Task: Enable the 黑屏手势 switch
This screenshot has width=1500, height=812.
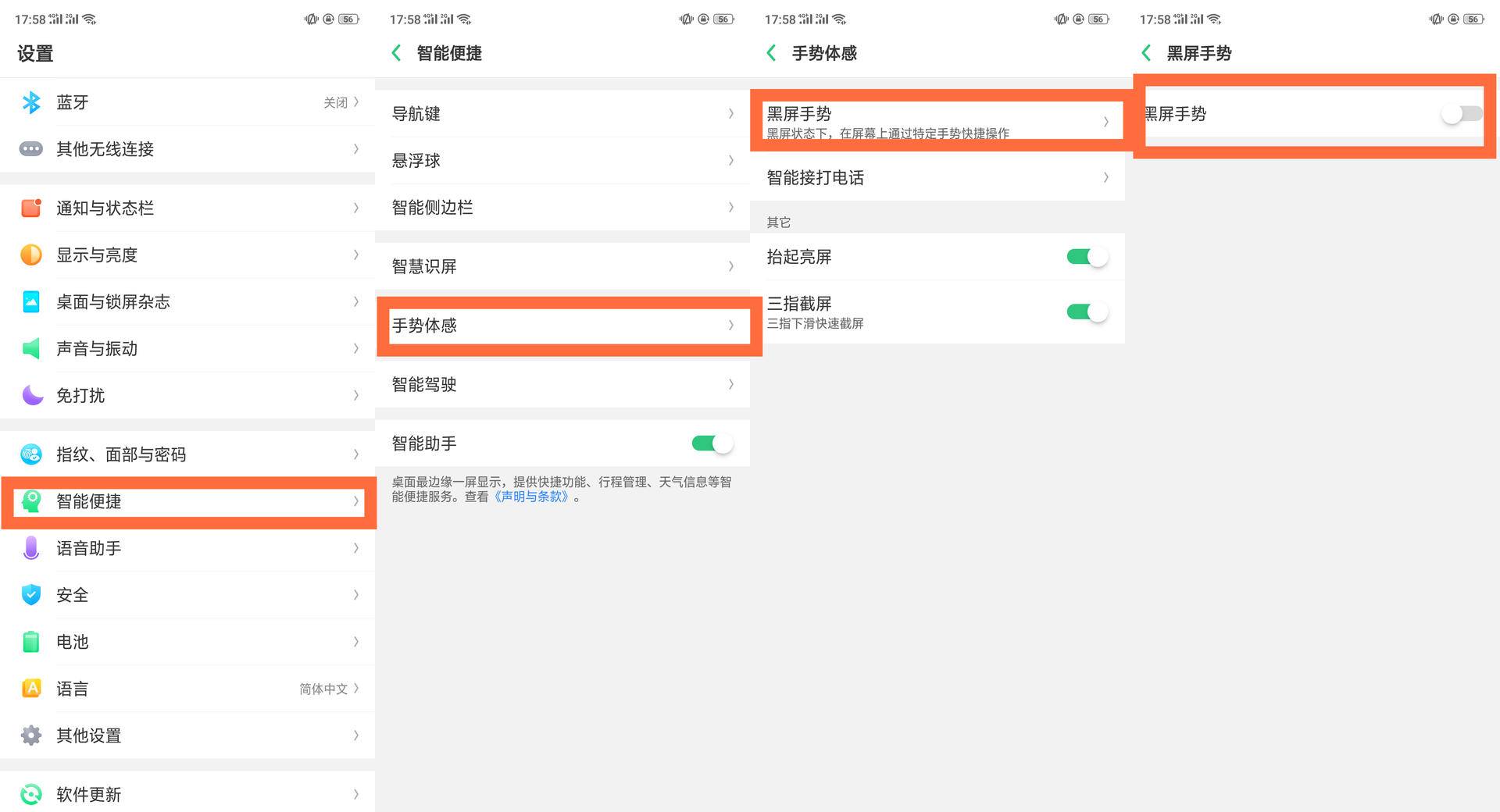Action: coord(1460,113)
